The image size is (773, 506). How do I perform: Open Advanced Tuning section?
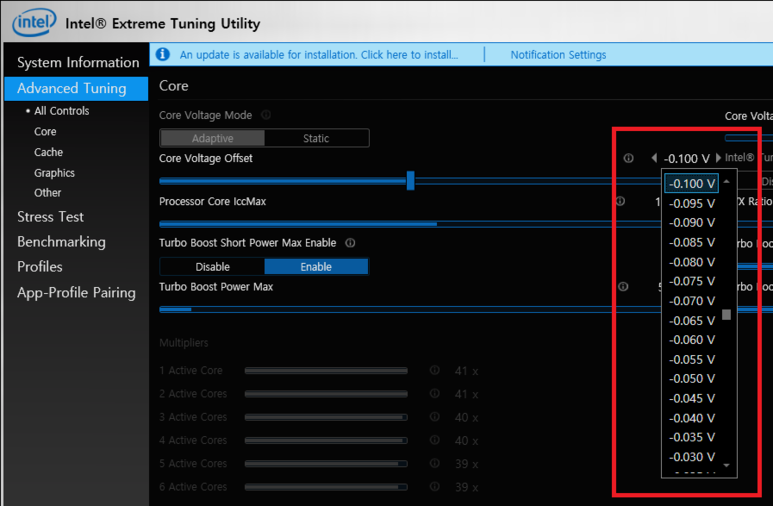76,88
